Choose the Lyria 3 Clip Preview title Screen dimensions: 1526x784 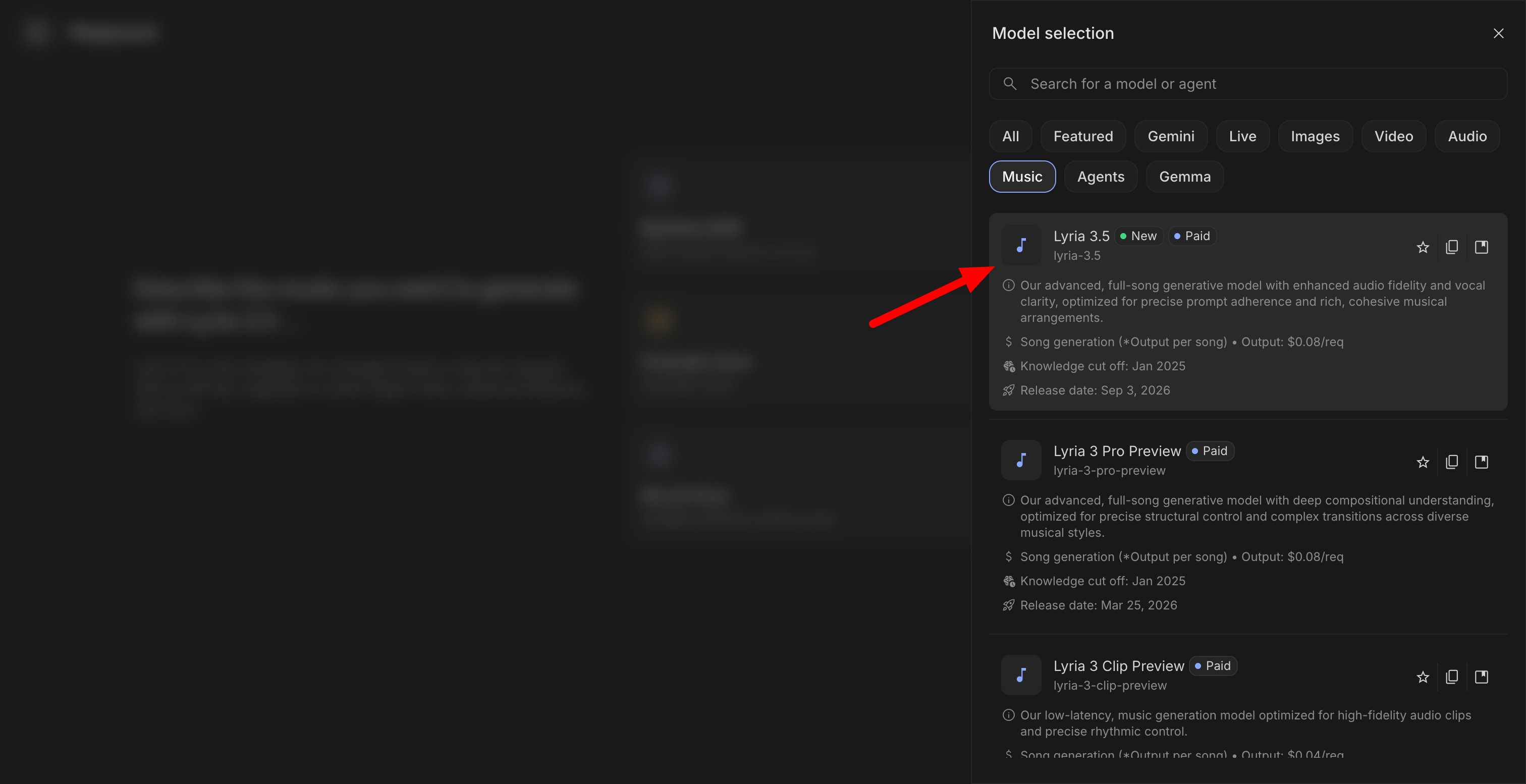(1118, 666)
